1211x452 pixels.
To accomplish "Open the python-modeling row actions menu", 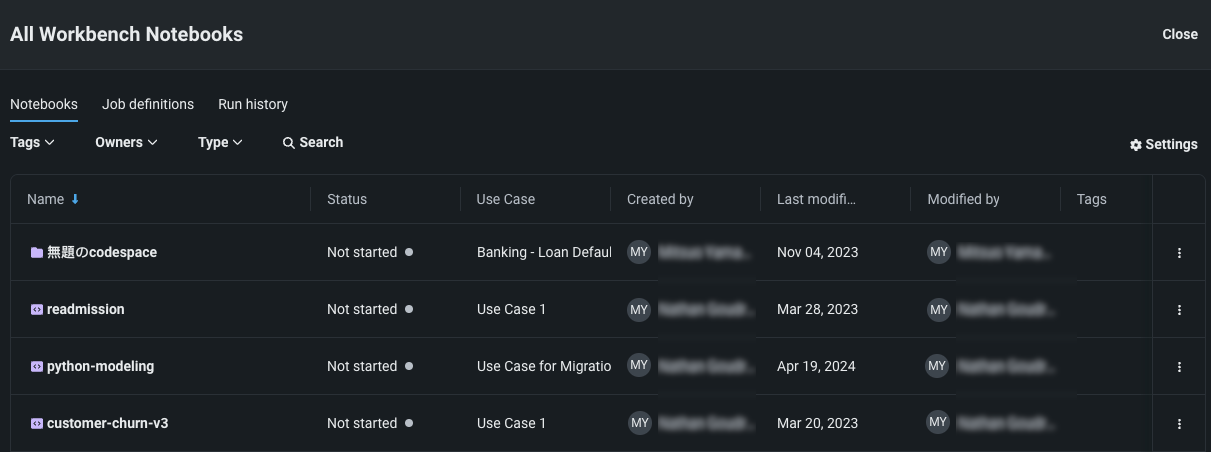I will coord(1179,367).
